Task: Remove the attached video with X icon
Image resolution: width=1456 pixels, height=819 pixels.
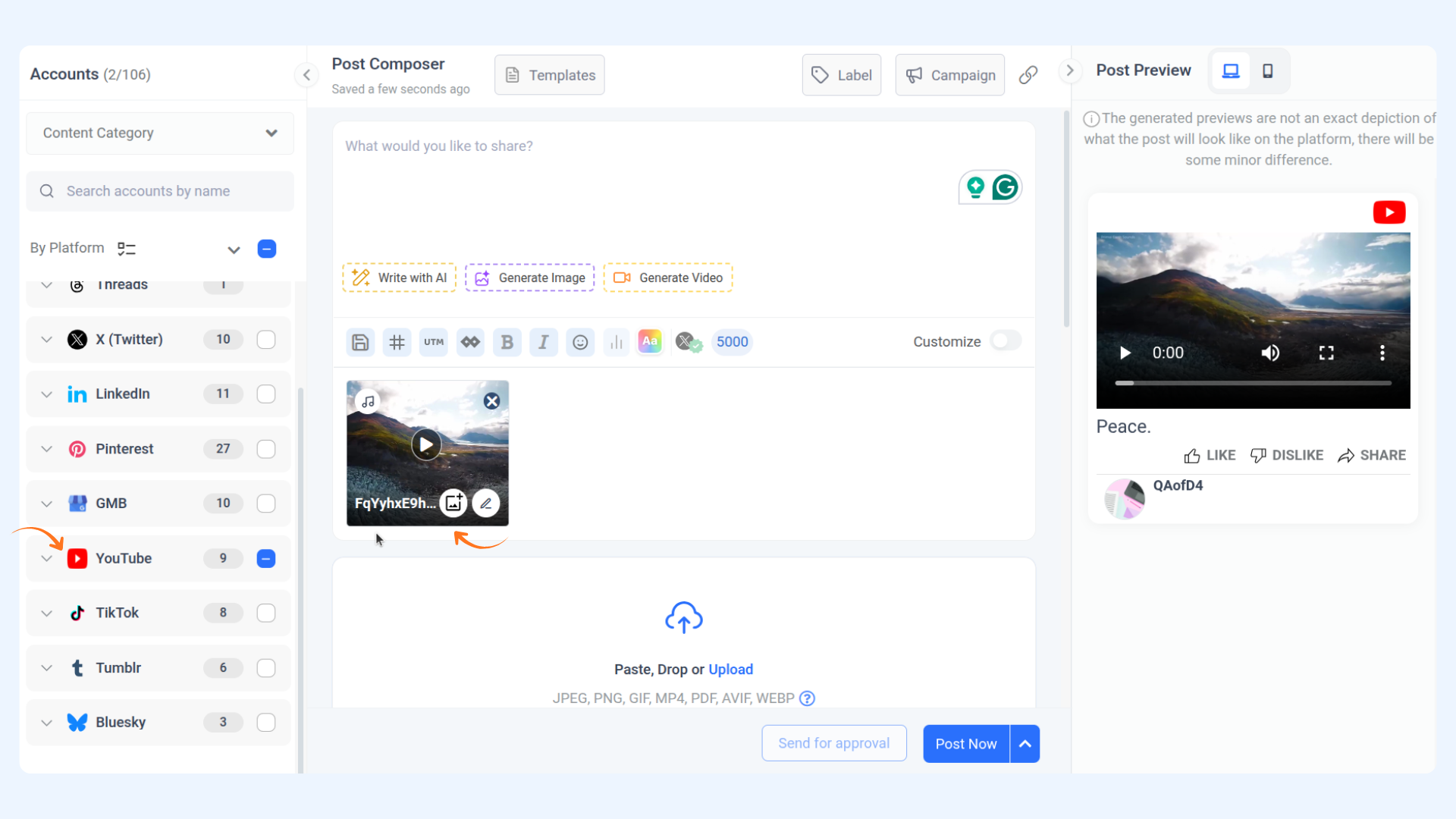Action: tap(491, 401)
